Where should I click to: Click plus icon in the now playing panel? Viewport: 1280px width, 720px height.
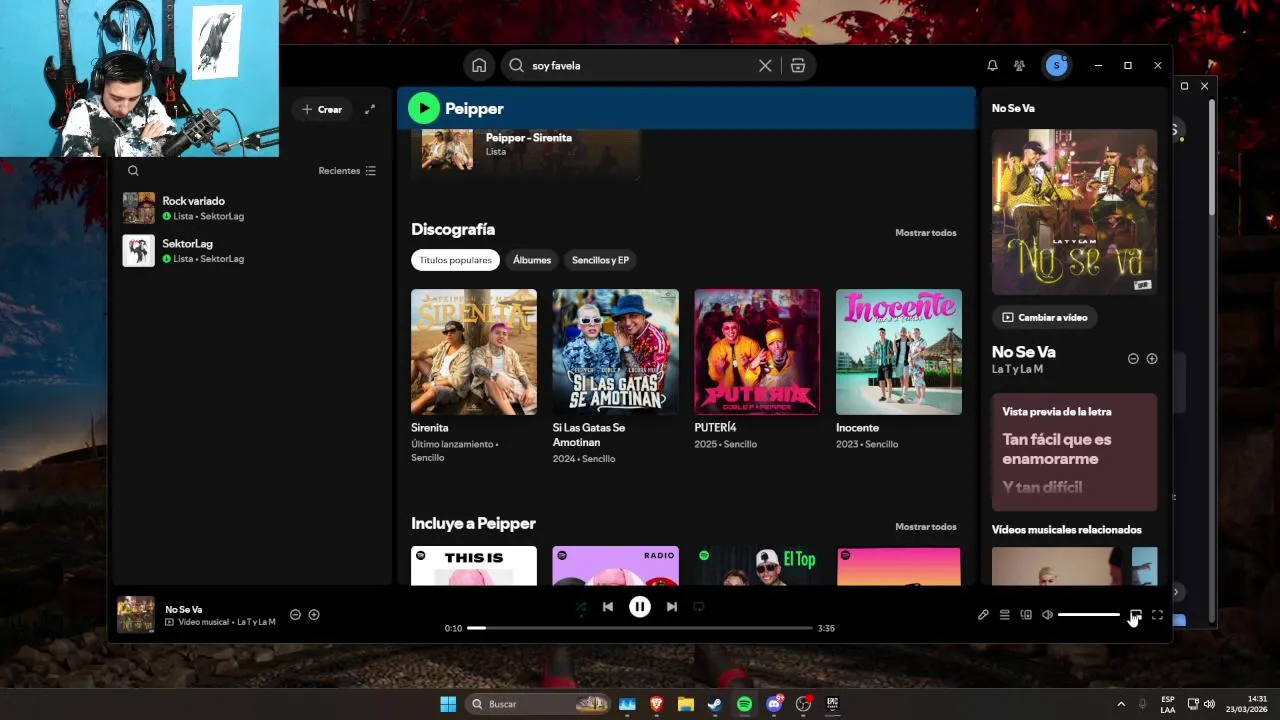(1152, 358)
